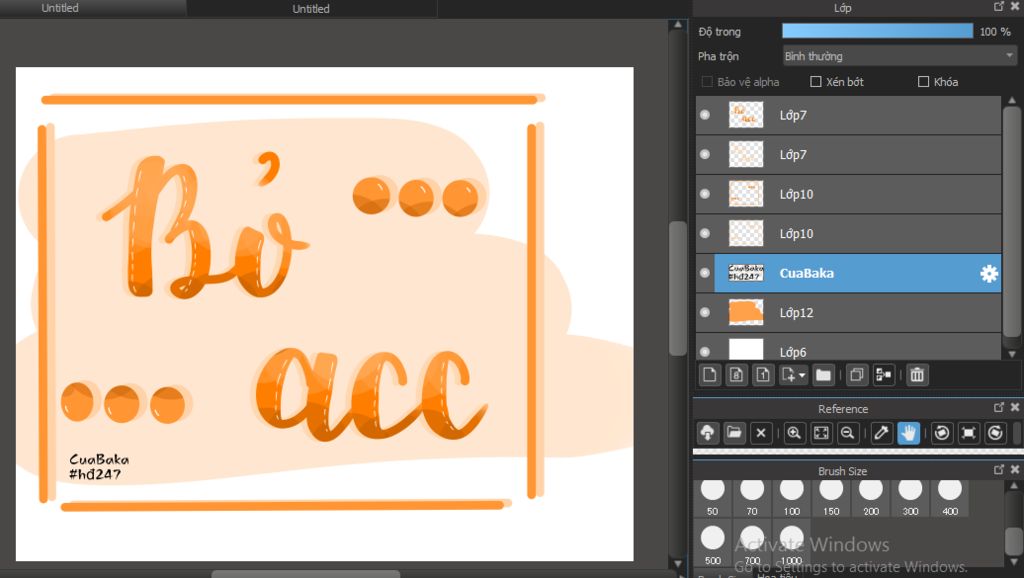Choose brush size 300
This screenshot has height=578, width=1024.
[x=910, y=497]
